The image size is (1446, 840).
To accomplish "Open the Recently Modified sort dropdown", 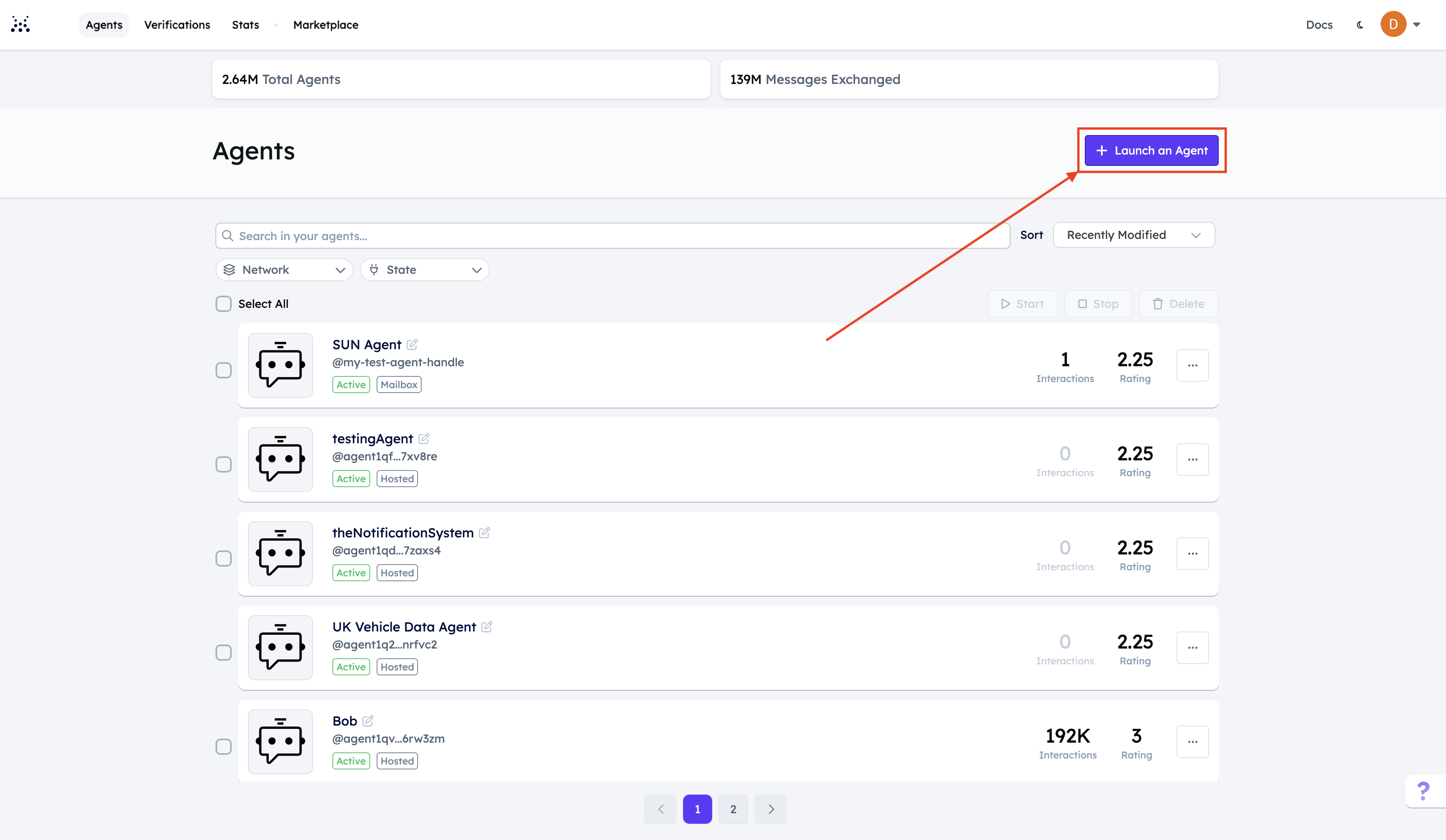I will pos(1133,235).
